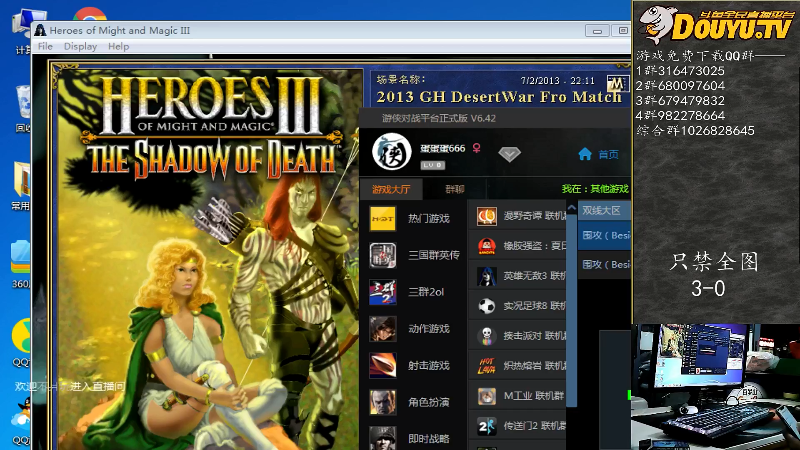Click the webcam video thumbnail
The image size is (800, 450).
(x=715, y=387)
